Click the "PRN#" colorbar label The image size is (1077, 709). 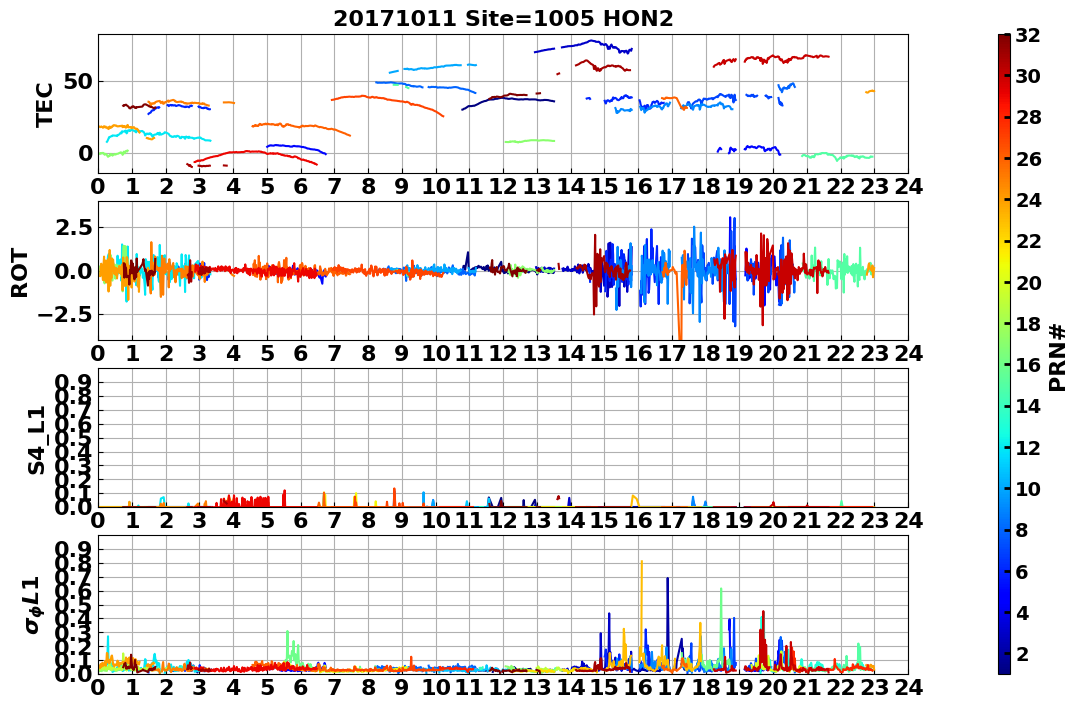tap(1057, 357)
